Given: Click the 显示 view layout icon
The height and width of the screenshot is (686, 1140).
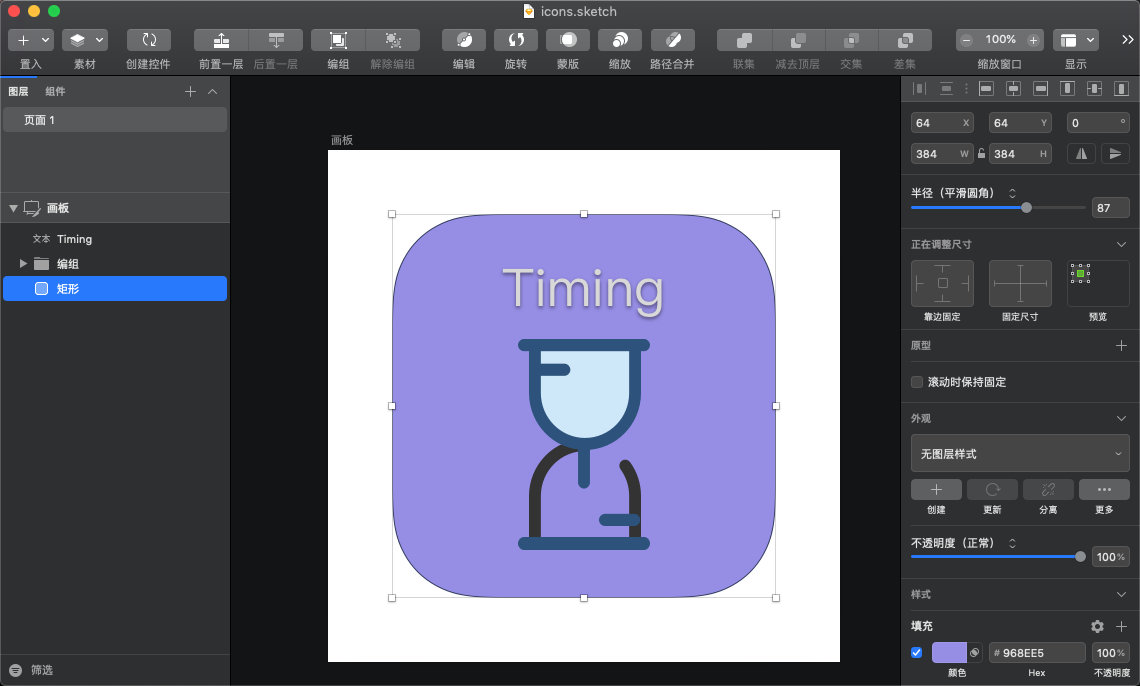Looking at the screenshot, I should 1068,40.
